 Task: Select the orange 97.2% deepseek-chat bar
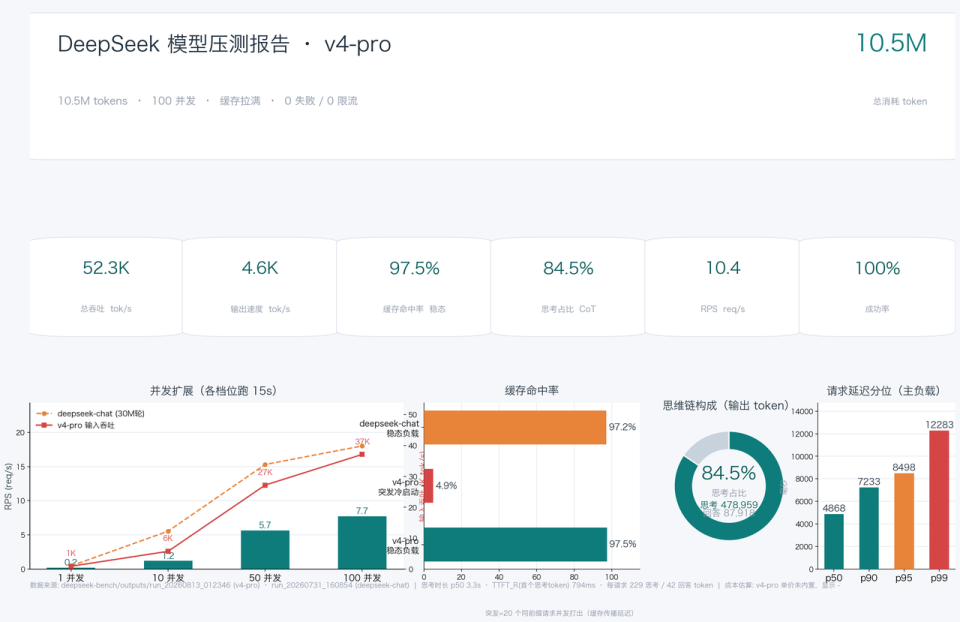(x=515, y=427)
